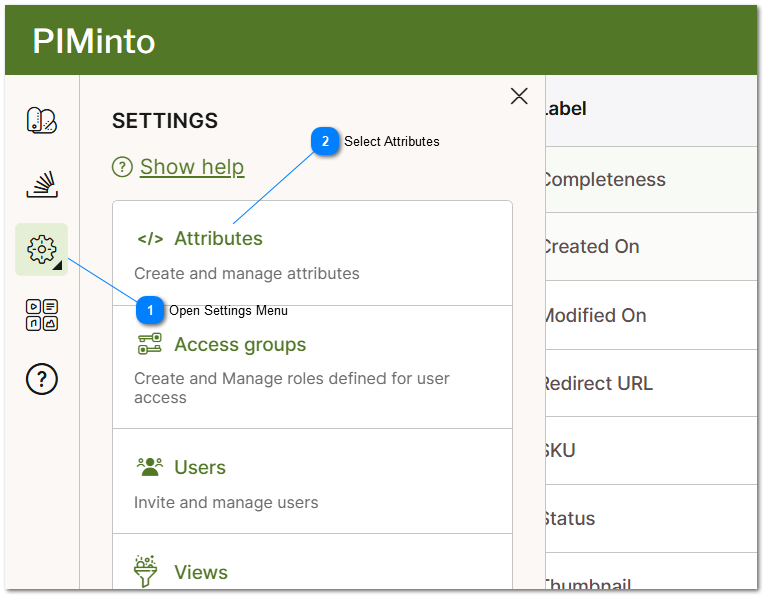Click the Show help link
Screen dimensions: 766x598
(192, 167)
